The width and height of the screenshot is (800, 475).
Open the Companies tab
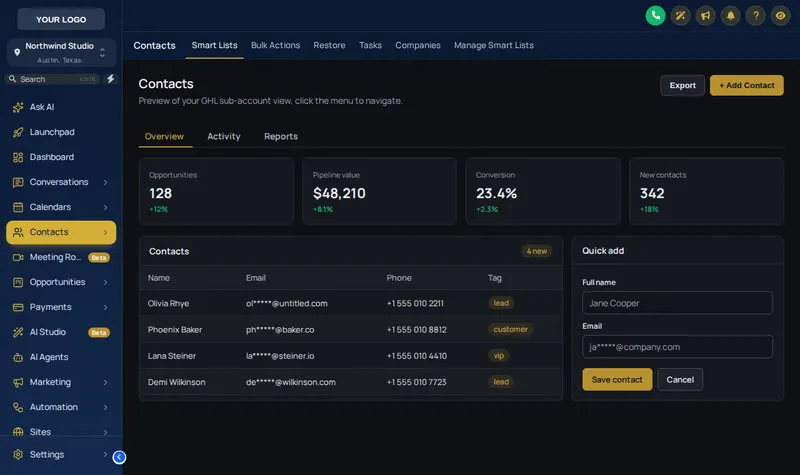(417, 45)
